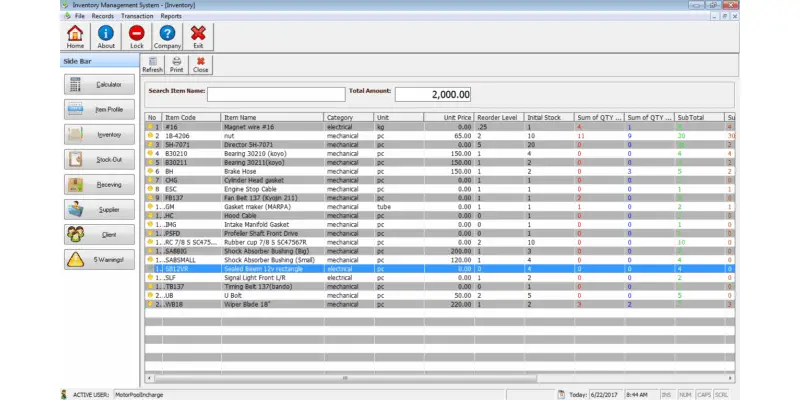The width and height of the screenshot is (800, 400).
Task: Click the active user icon in status bar
Action: coord(64,394)
